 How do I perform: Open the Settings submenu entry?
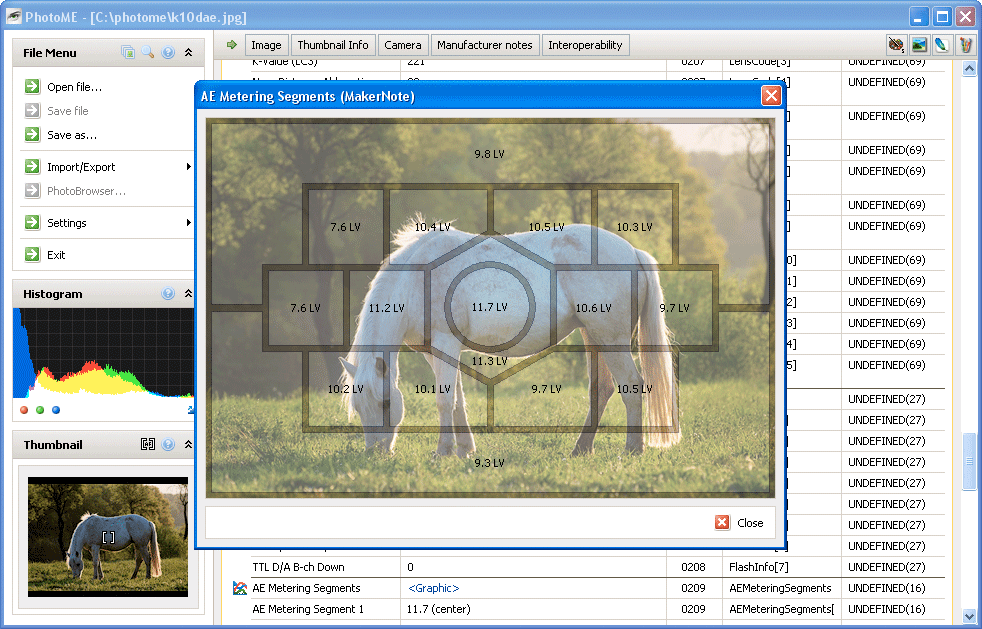pos(66,223)
